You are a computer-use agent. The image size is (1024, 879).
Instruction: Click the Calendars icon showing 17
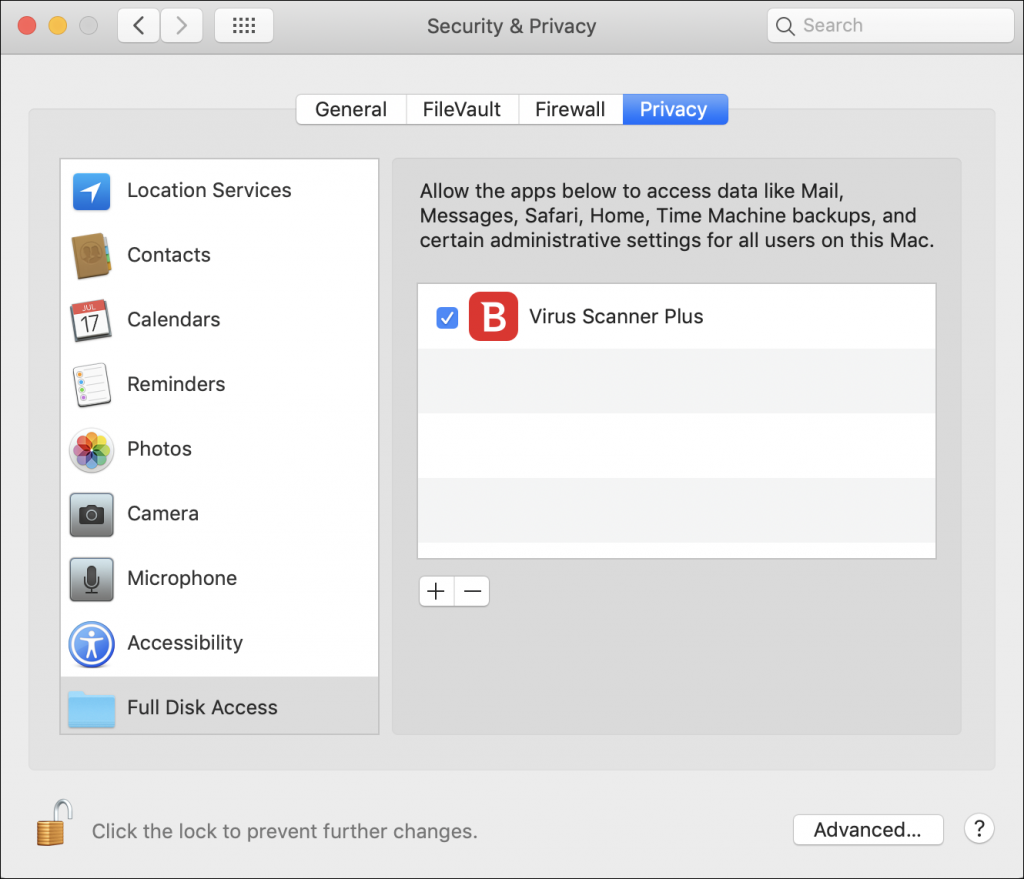pyautogui.click(x=91, y=320)
